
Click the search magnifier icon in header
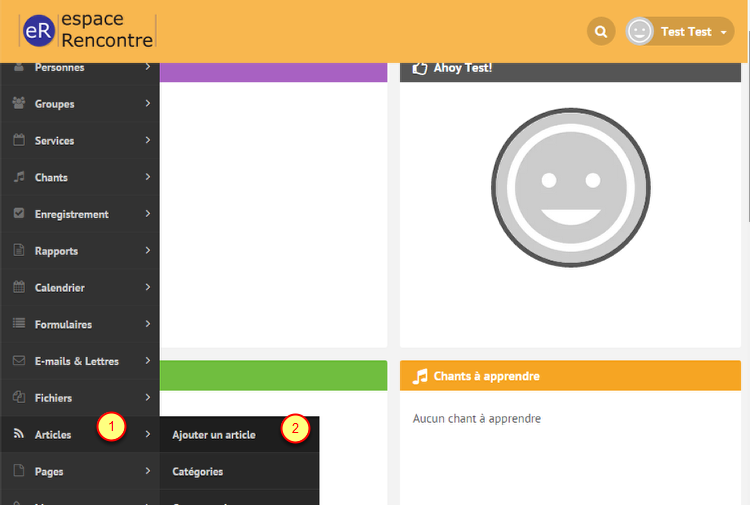click(600, 32)
